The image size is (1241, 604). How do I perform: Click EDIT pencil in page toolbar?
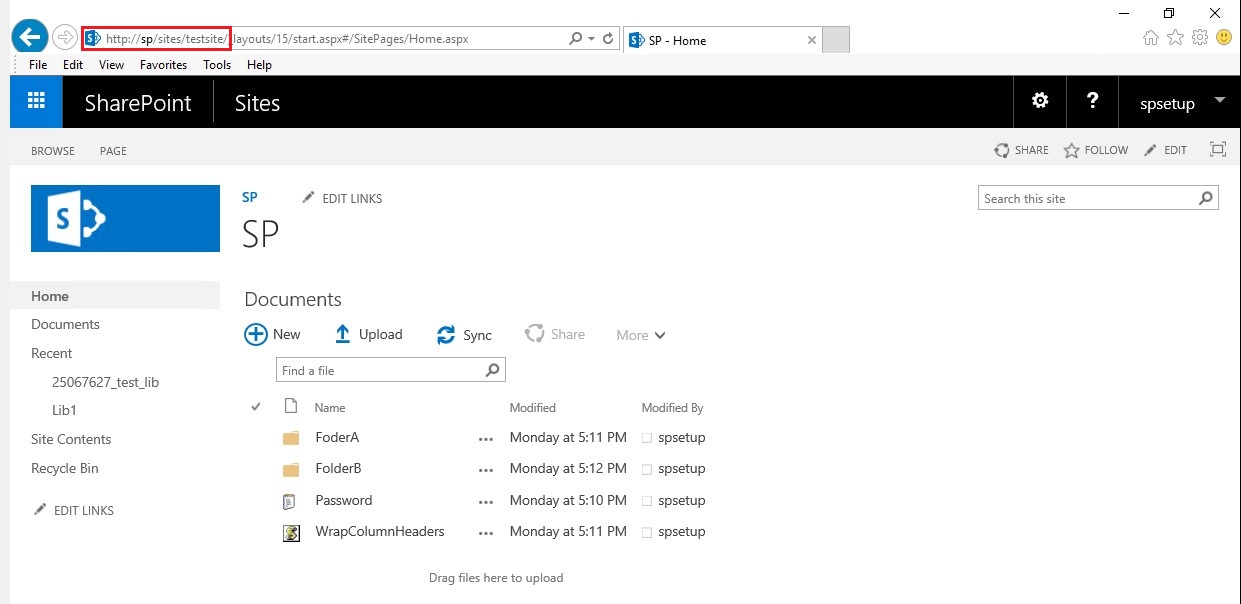coord(1165,150)
